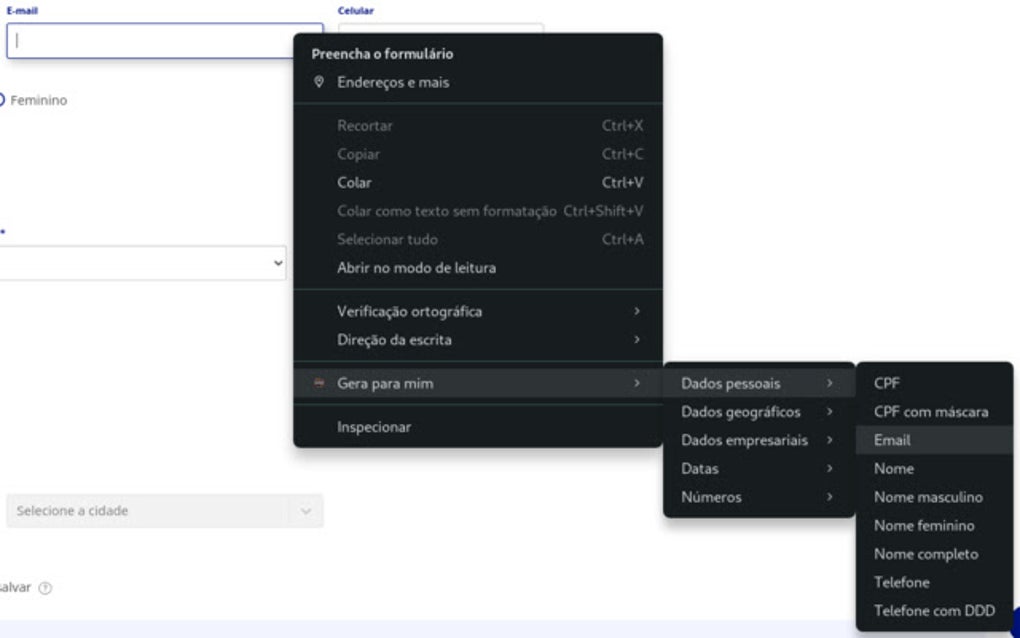Viewport: 1020px width, 638px height.
Task: Select Telefone com DDD generator option
Action: [934, 609]
